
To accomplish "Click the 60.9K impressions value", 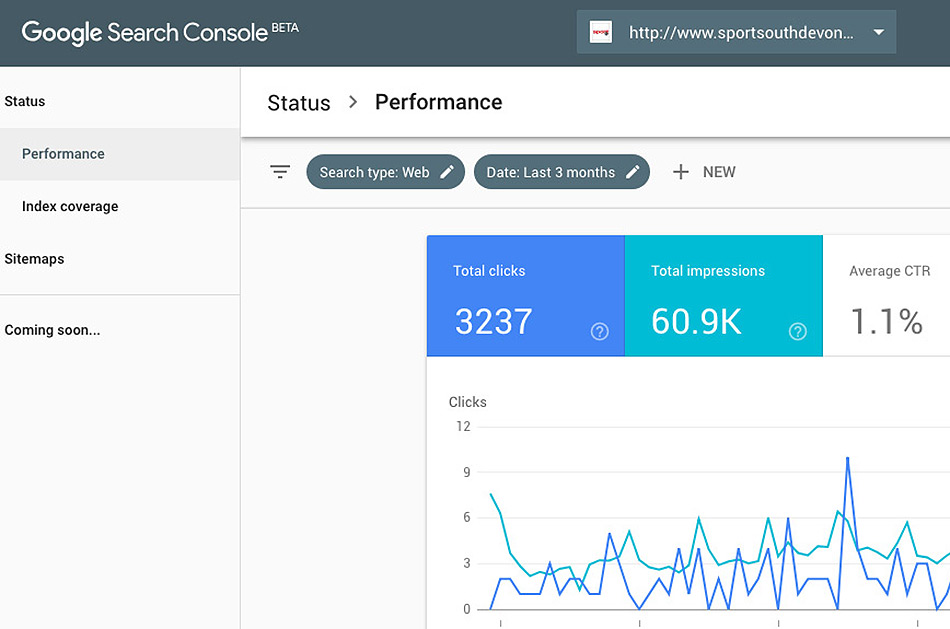I will pos(697,321).
